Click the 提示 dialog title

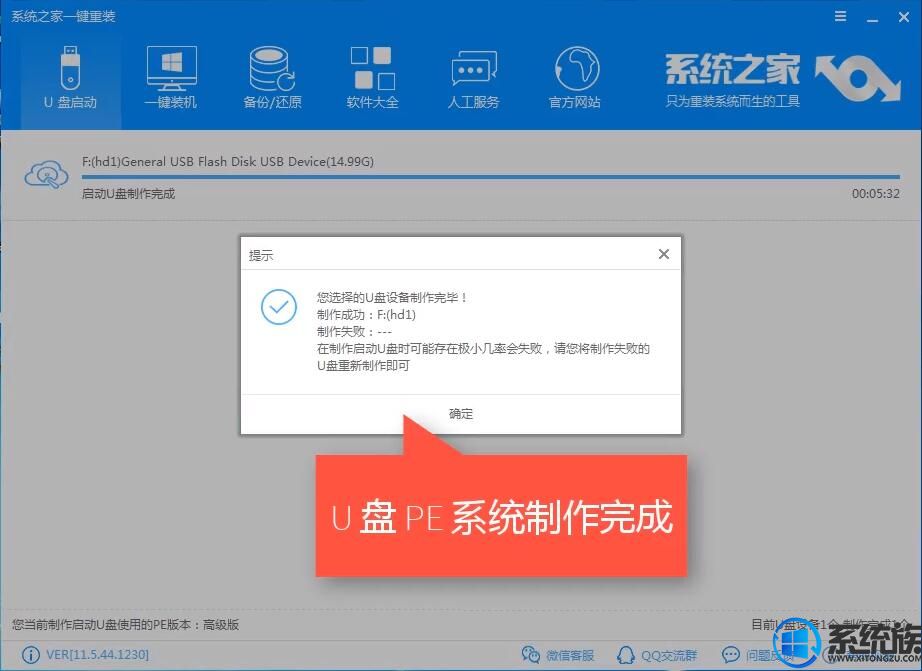[x=261, y=255]
